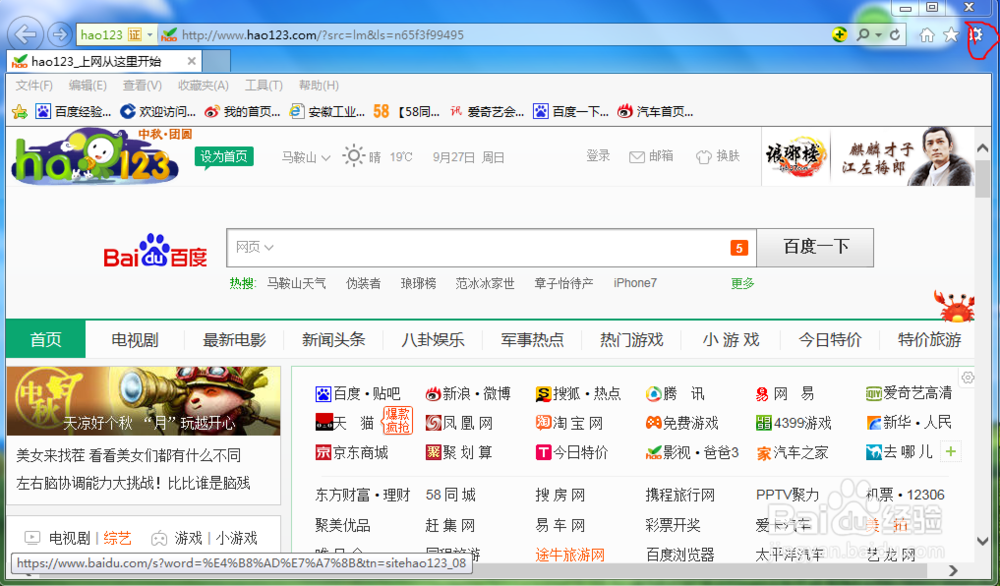Open the 爱奇艺会 bookmark

pos(487,112)
